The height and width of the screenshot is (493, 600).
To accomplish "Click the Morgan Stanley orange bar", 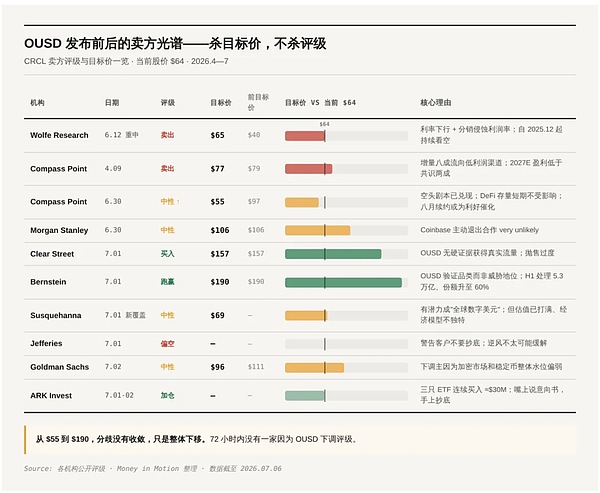I will tap(318, 230).
